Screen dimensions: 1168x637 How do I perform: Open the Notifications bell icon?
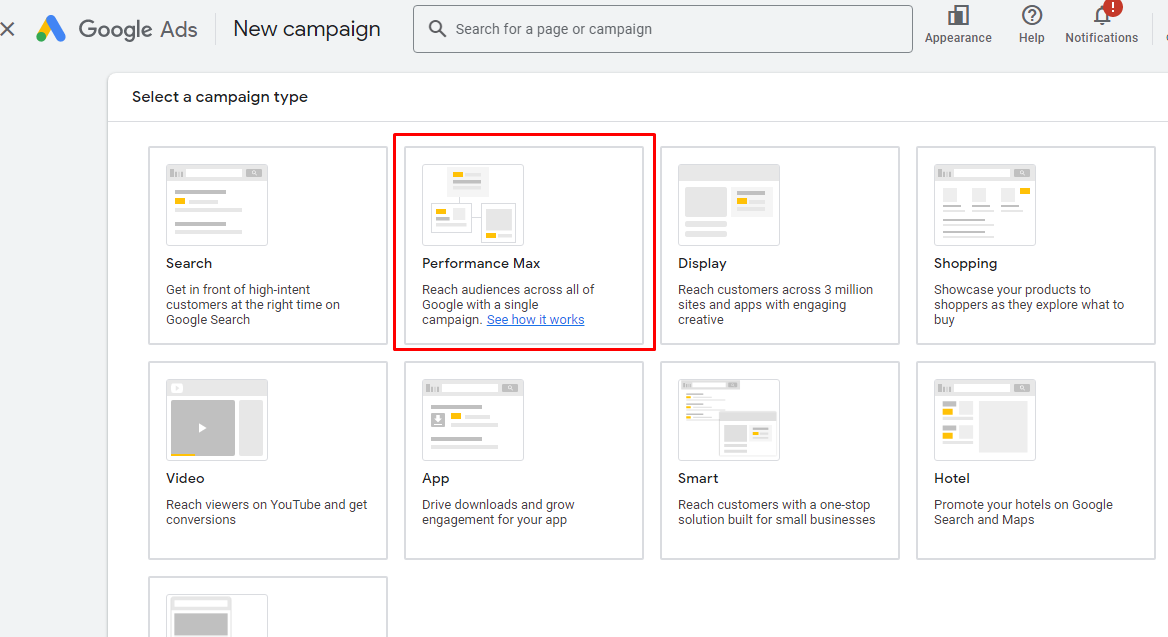pyautogui.click(x=1102, y=16)
